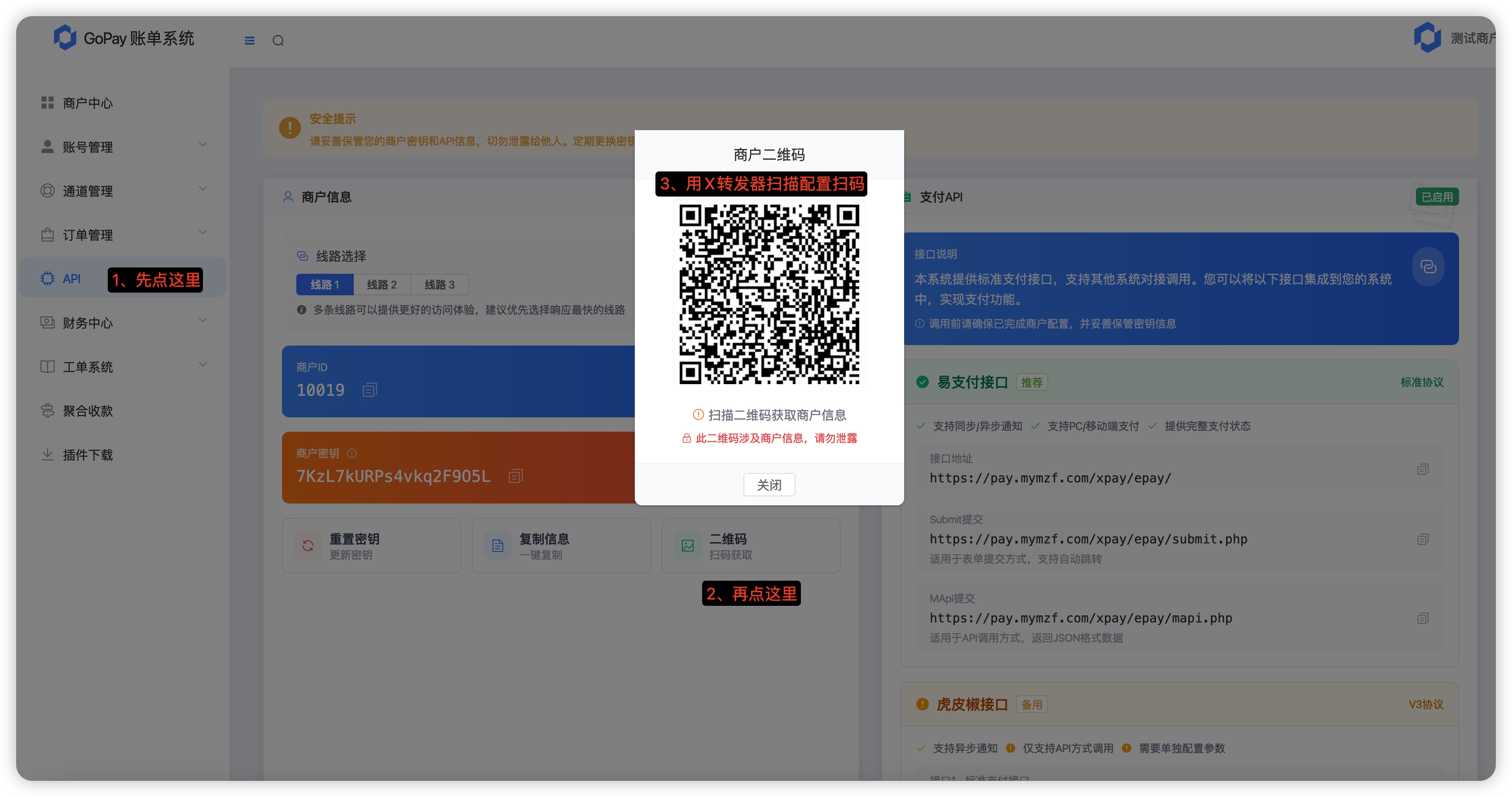
Task: Click the 商户中心 grid icon
Action: click(48, 103)
